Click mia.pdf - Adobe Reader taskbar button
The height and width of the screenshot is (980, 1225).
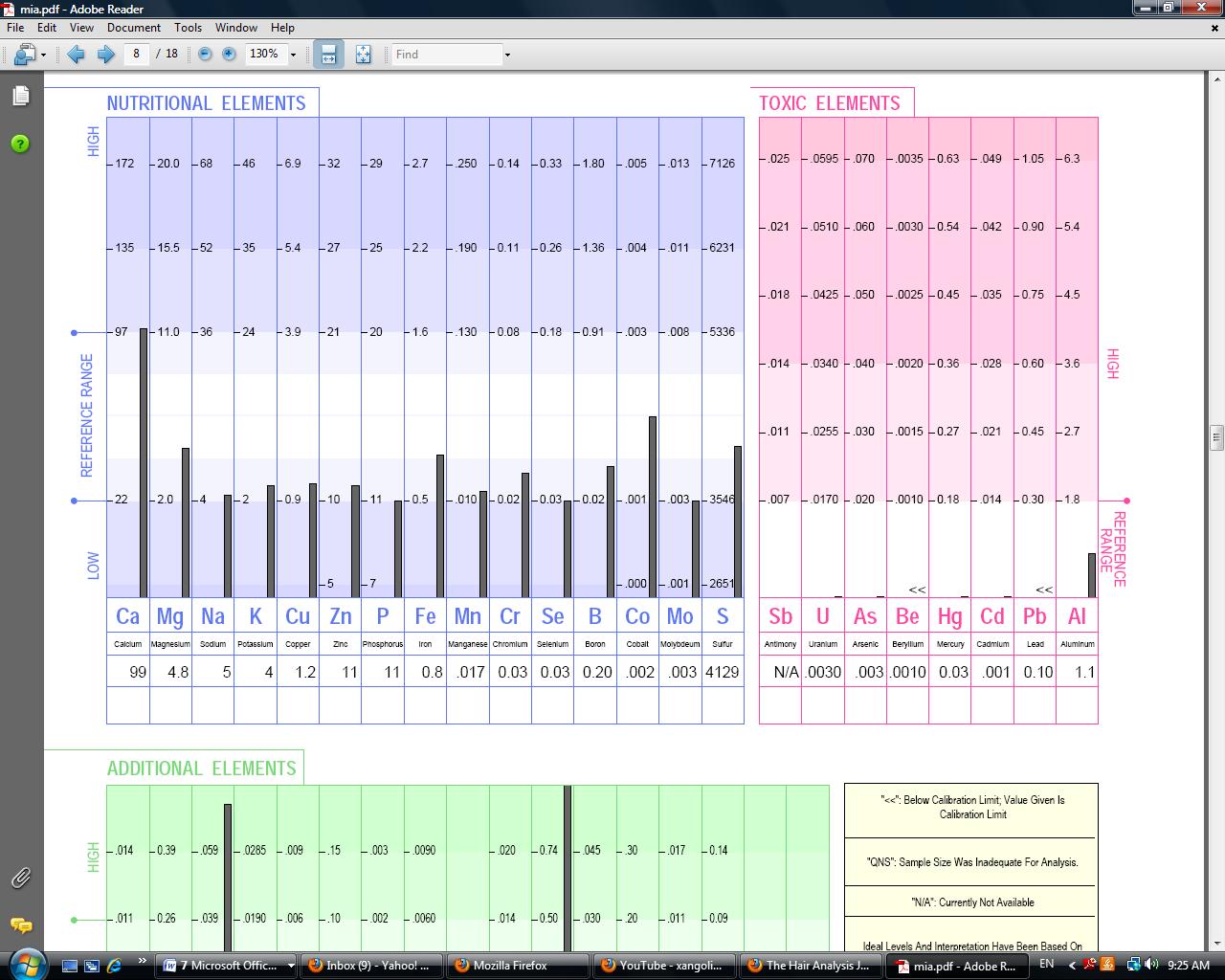pyautogui.click(x=957, y=966)
